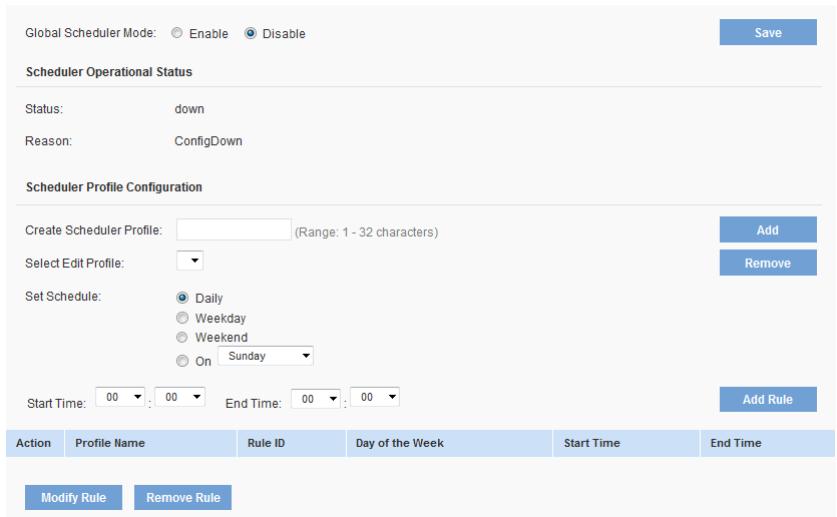Focus the Create Scheduler Profile text field

click(233, 231)
